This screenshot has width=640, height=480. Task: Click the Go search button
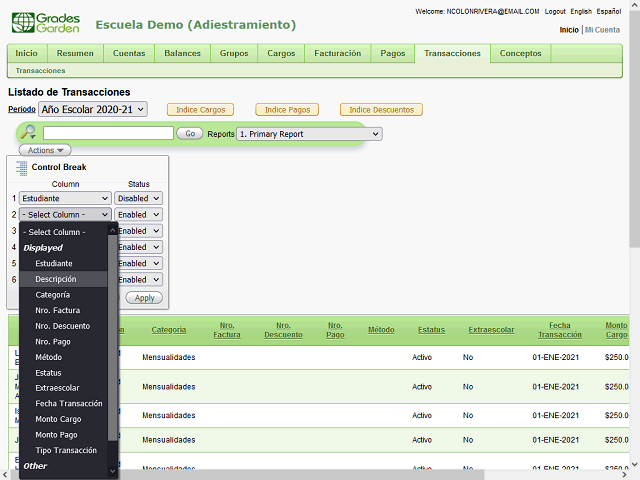click(190, 133)
